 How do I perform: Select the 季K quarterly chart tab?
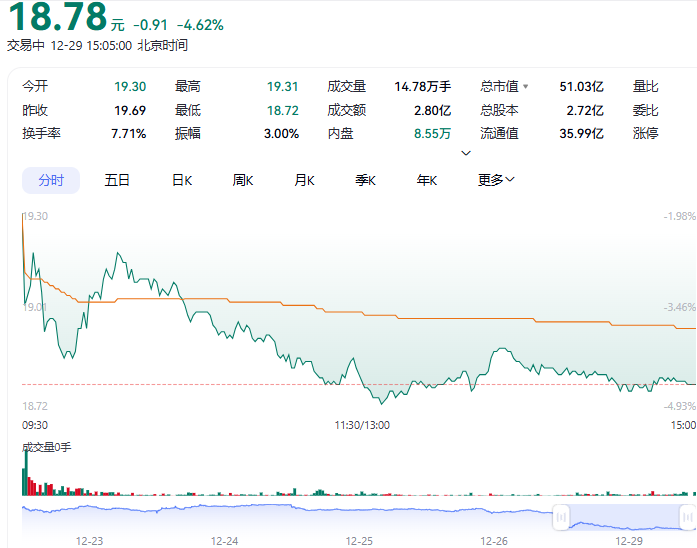pos(365,180)
